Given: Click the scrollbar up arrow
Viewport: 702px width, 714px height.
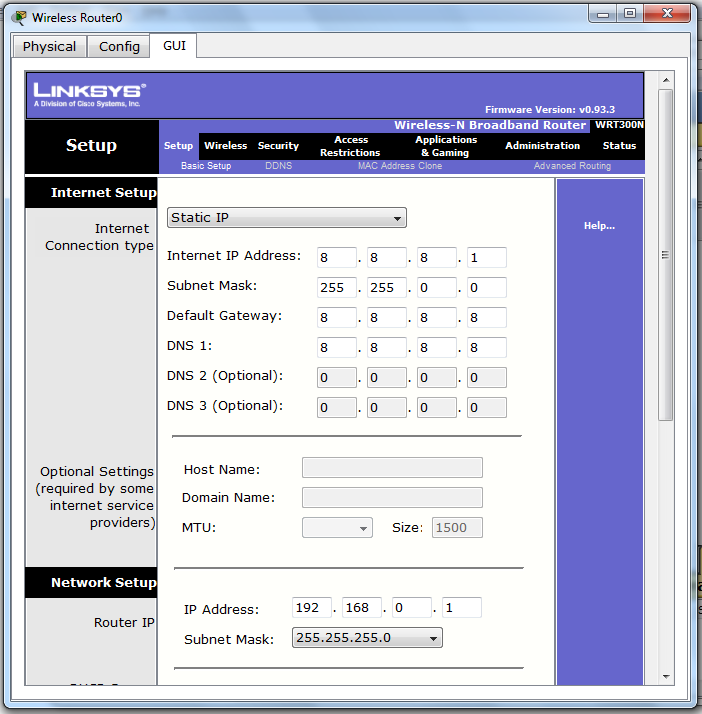Looking at the screenshot, I should coord(666,80).
